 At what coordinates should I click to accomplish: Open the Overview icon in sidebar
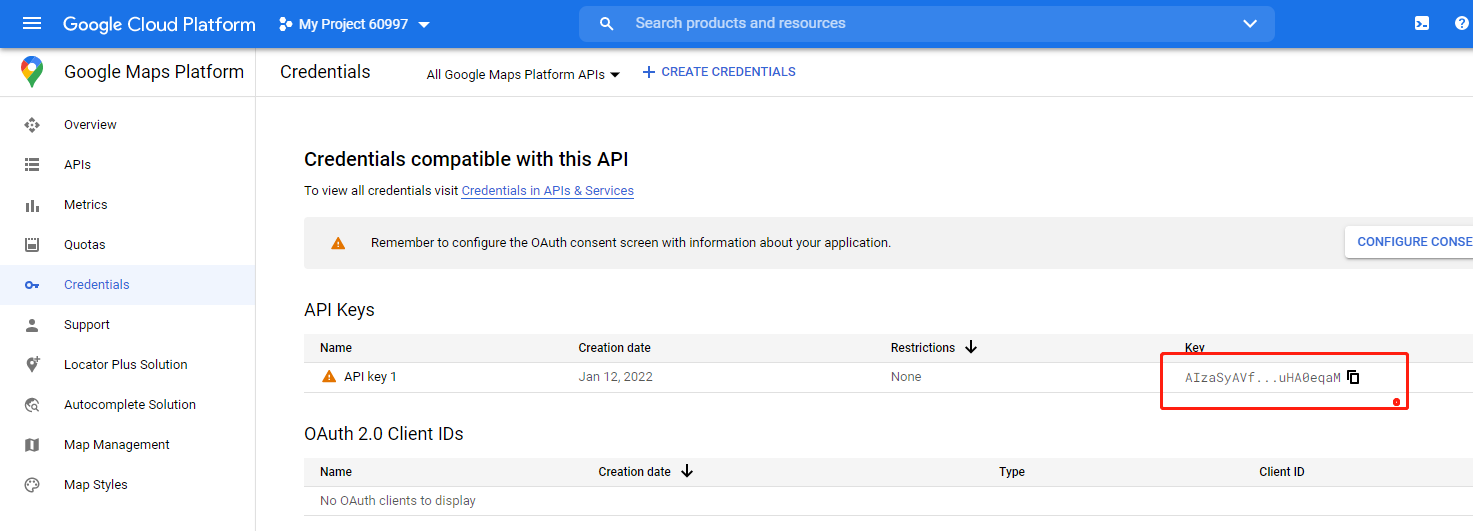[32, 125]
